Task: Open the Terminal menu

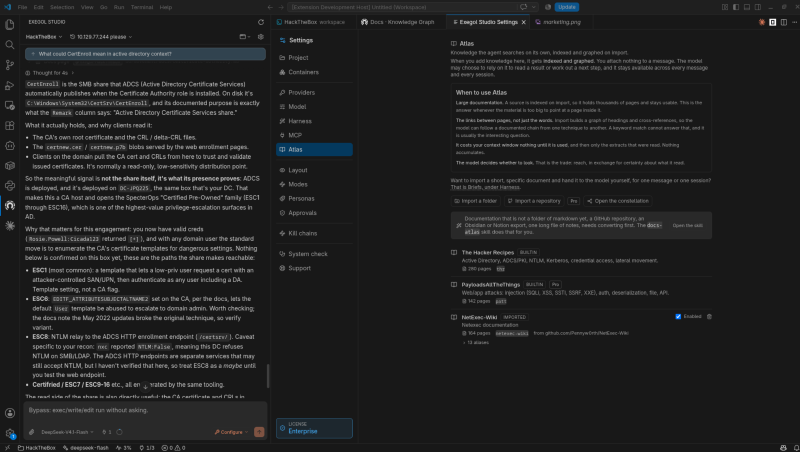Action: (x=142, y=7)
